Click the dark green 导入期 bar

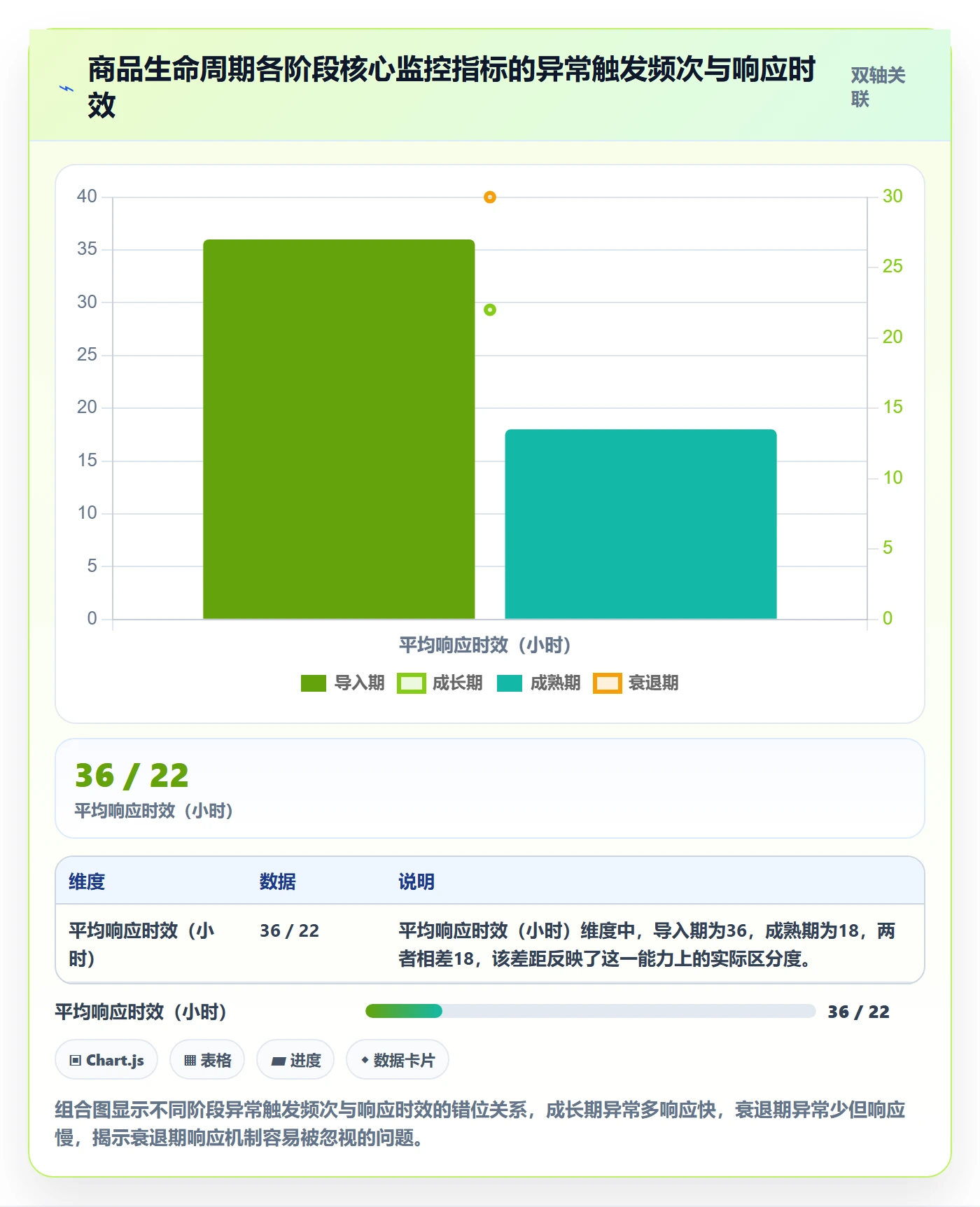[339, 429]
